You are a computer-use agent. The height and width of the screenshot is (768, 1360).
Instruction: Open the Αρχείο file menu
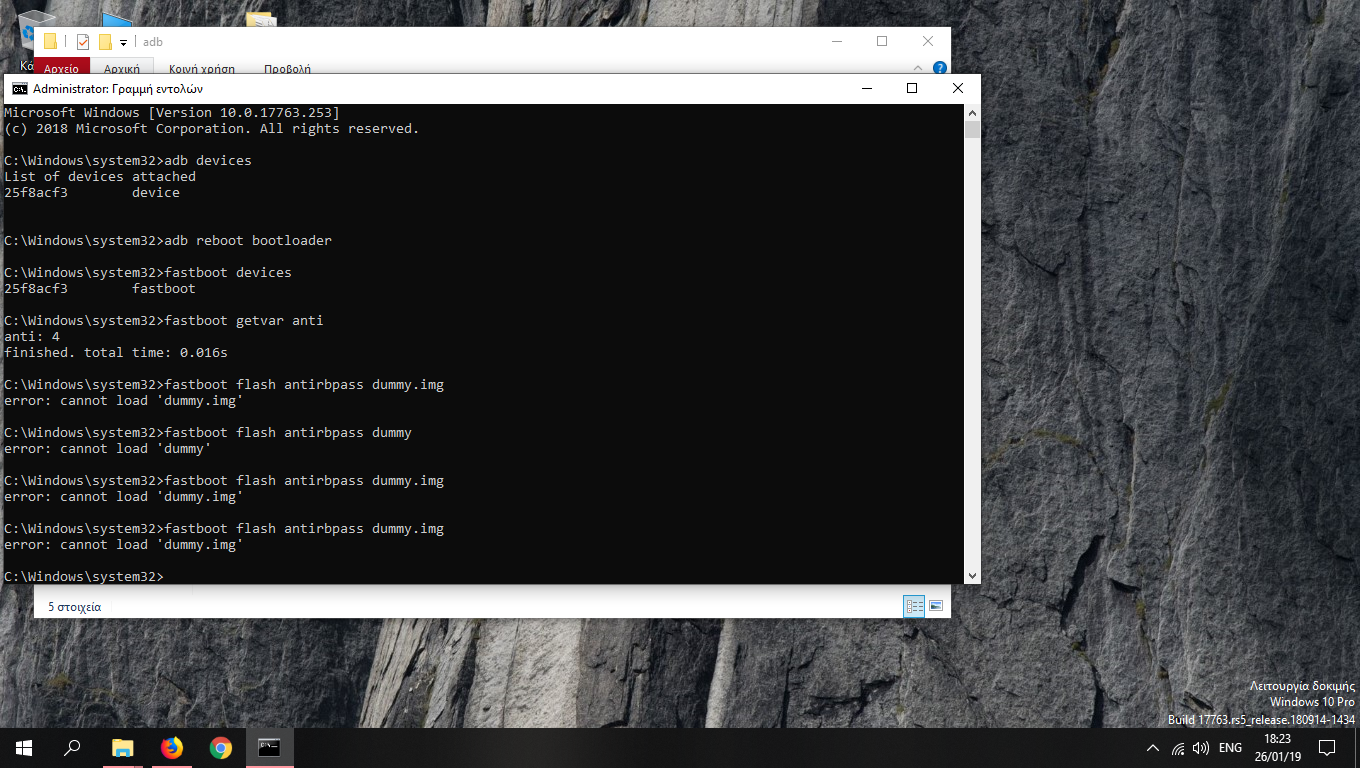coord(62,69)
